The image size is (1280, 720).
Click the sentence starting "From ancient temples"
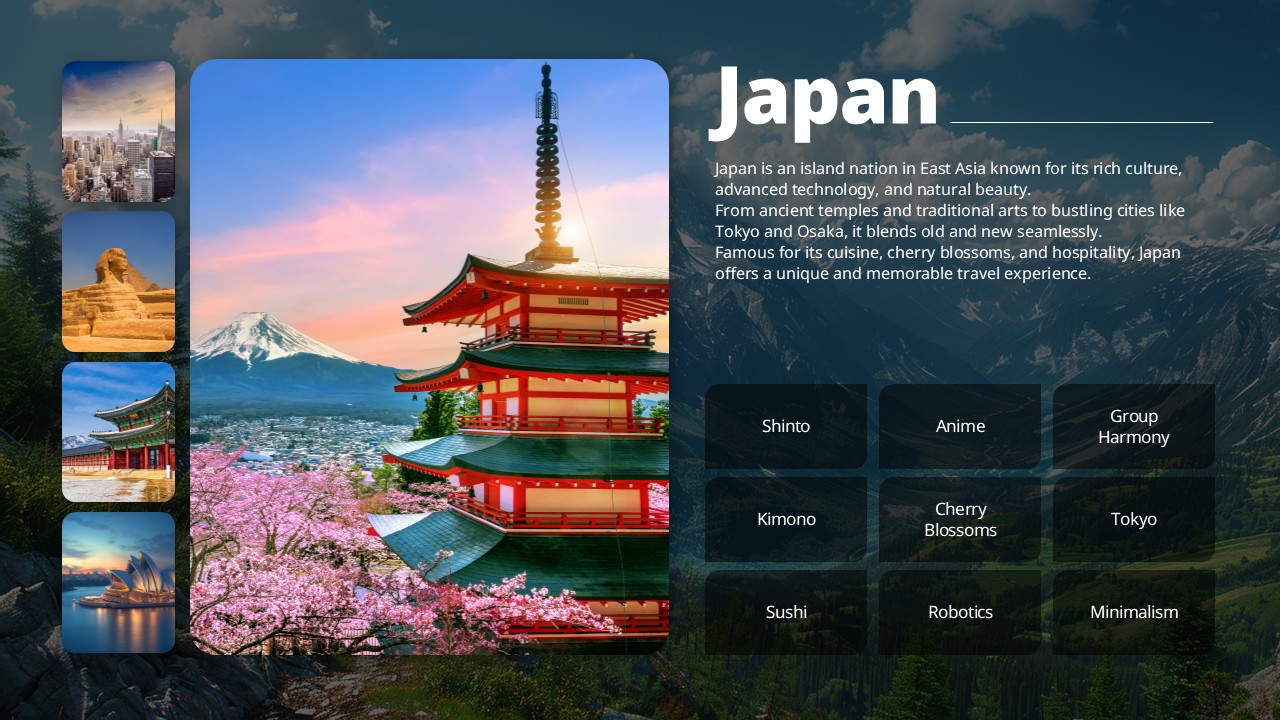(949, 220)
